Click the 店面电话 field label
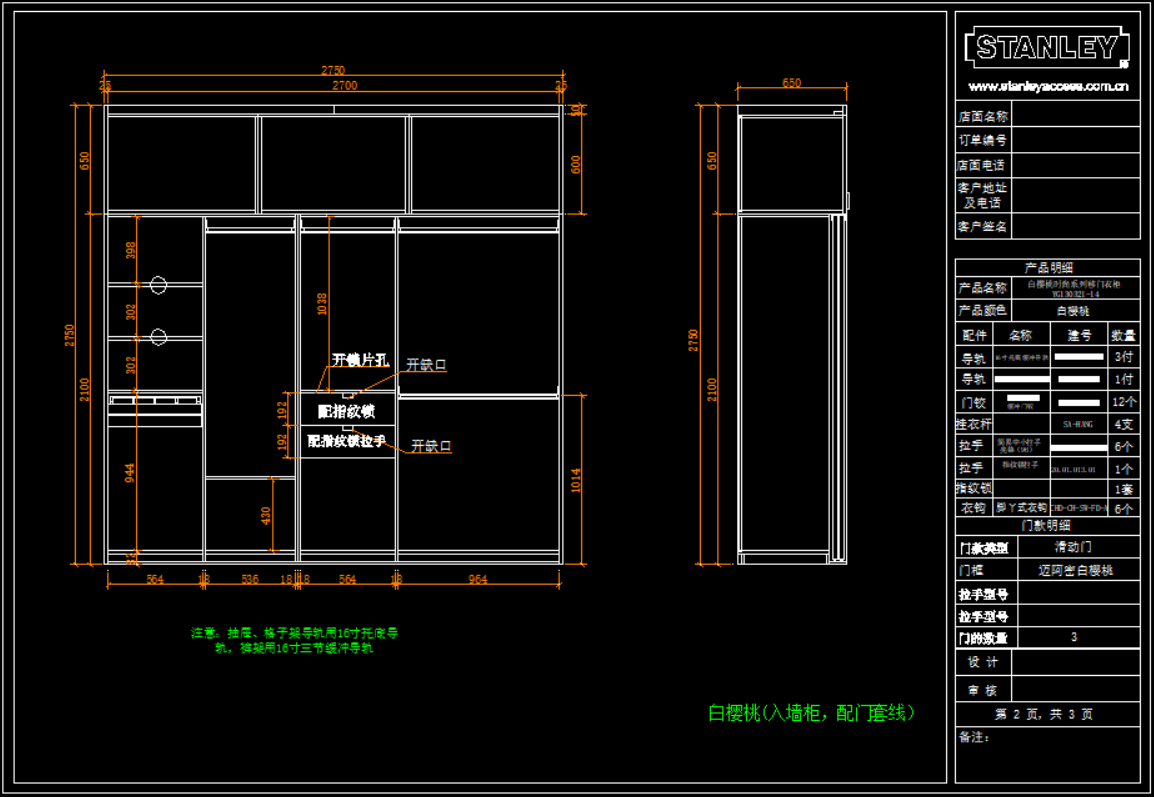 [x=982, y=165]
